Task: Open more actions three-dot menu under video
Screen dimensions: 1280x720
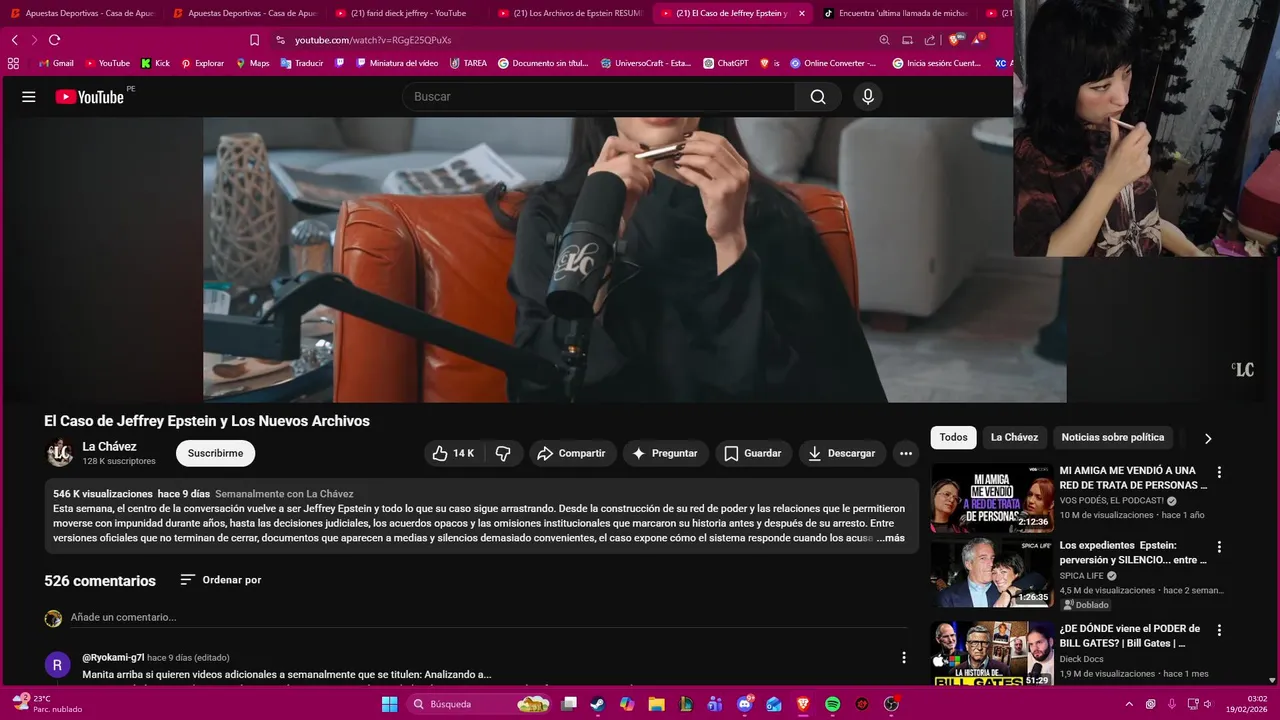Action: [906, 453]
